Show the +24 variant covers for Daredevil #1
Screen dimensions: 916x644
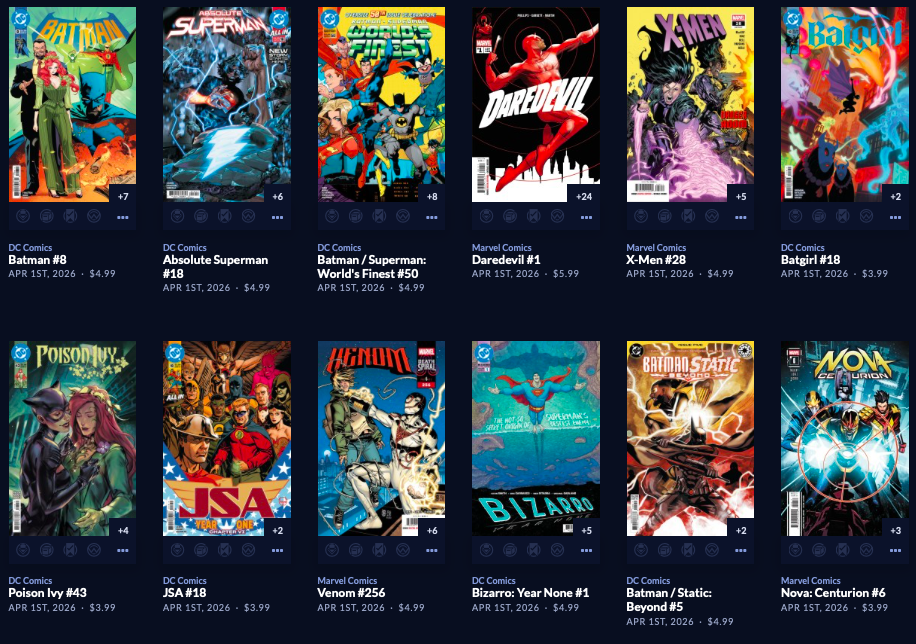click(x=584, y=196)
